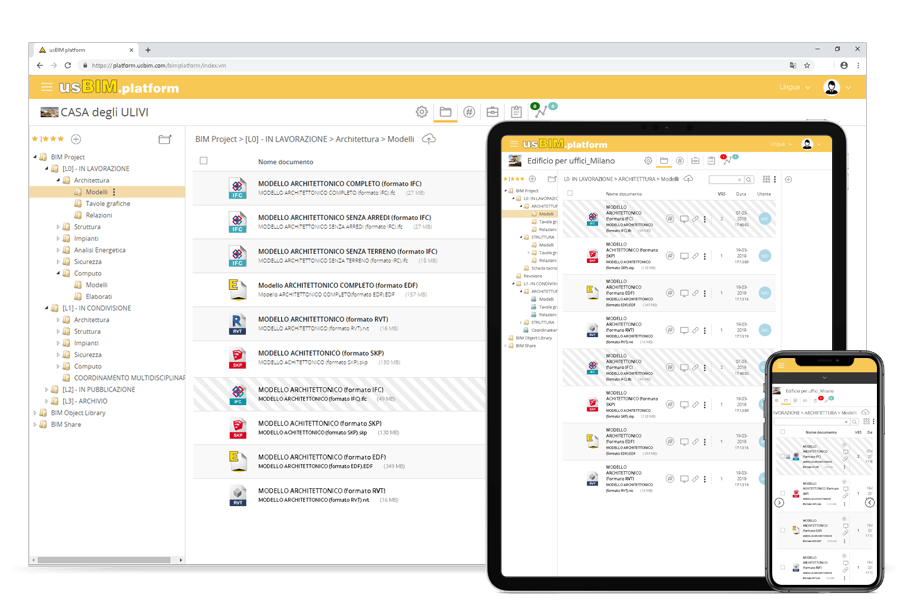Image resolution: width=900 pixels, height=600 pixels.
Task: Open the hamburger menu on the tablet
Action: [514, 144]
